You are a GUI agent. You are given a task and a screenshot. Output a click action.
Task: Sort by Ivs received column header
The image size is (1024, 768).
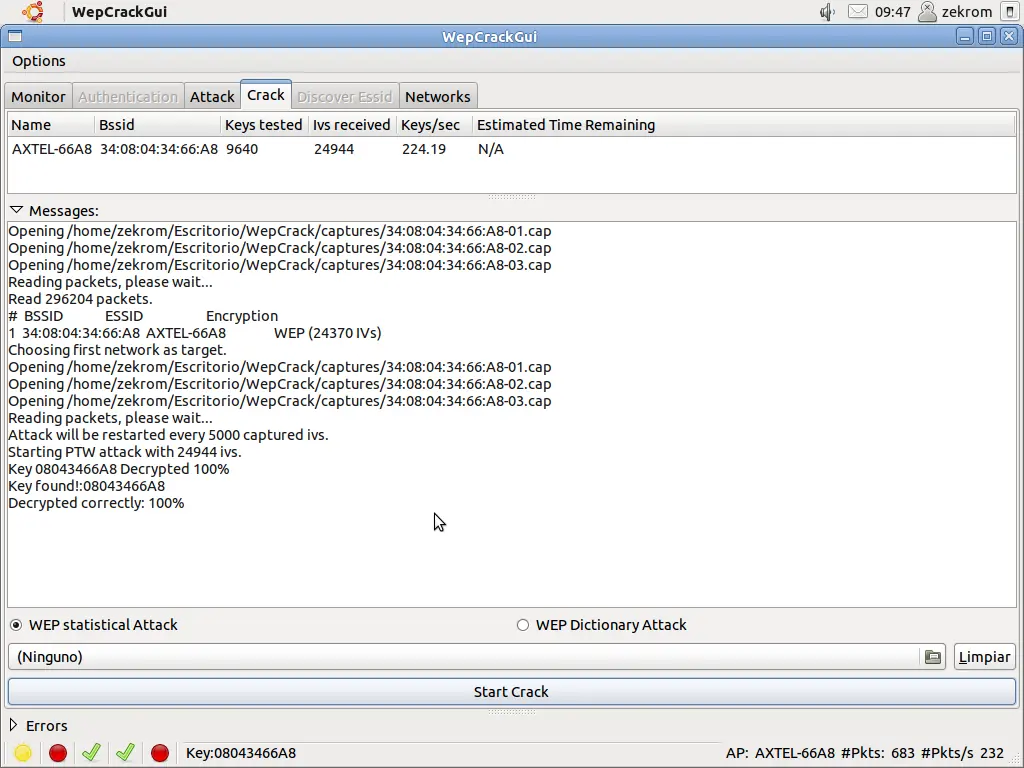point(351,125)
